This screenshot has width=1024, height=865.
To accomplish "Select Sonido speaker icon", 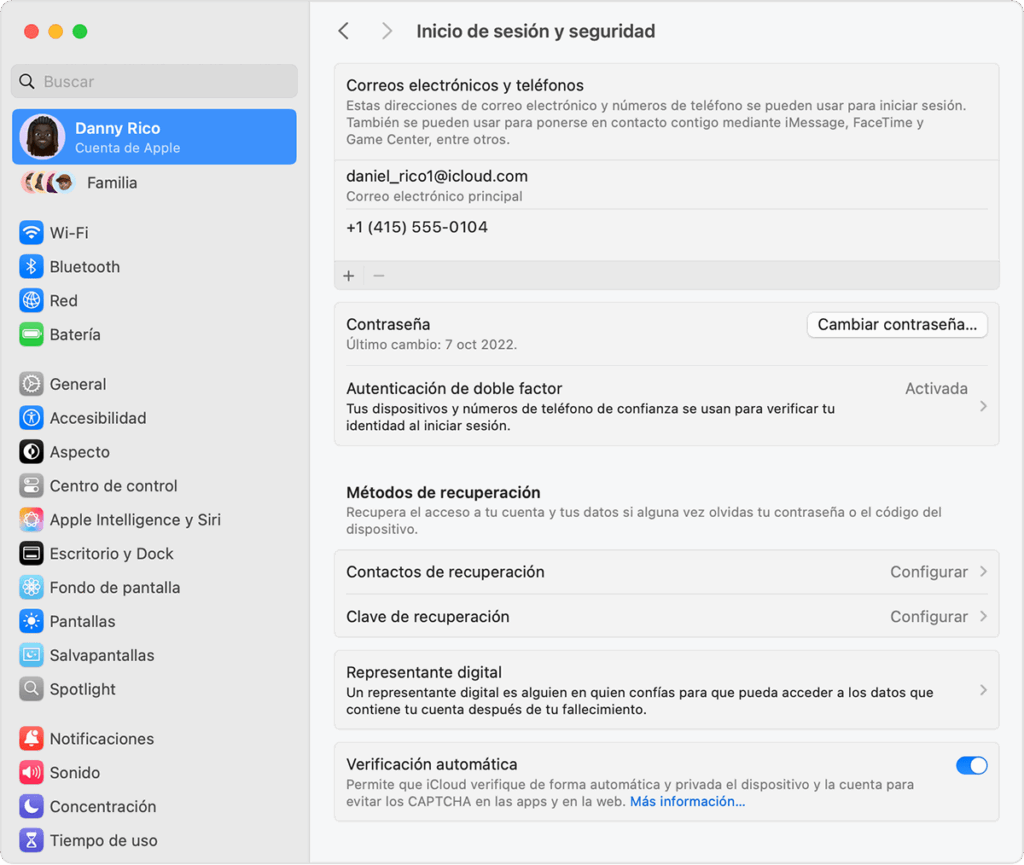I will pyautogui.click(x=31, y=772).
